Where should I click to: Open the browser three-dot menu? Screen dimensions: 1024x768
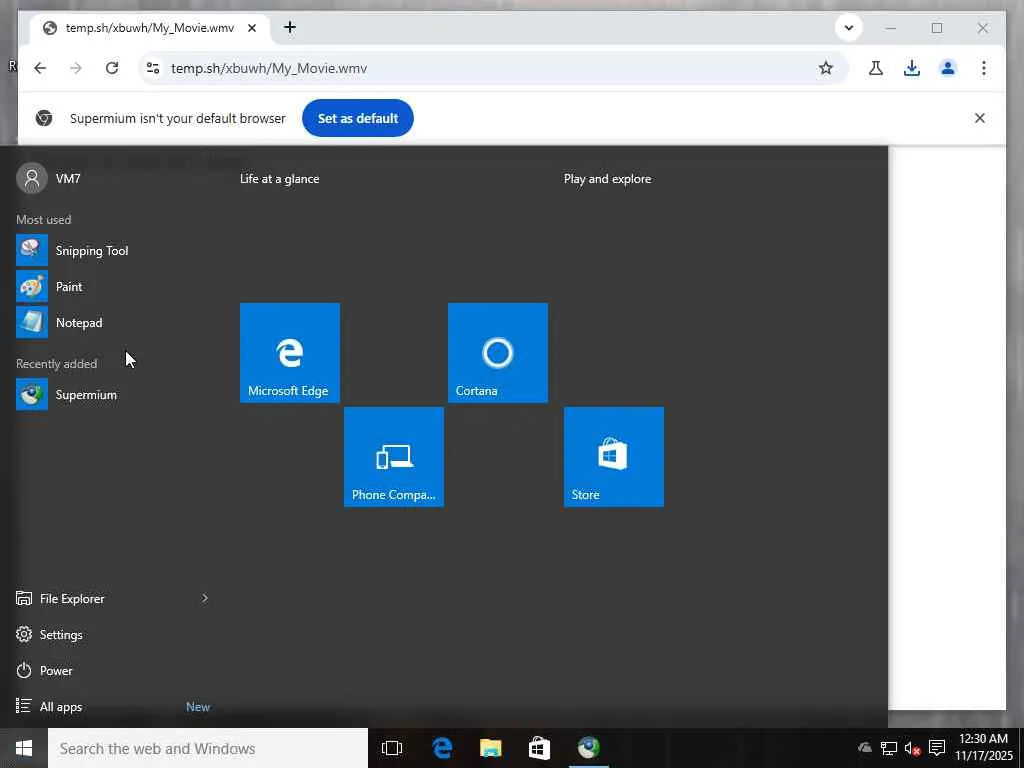[984, 68]
